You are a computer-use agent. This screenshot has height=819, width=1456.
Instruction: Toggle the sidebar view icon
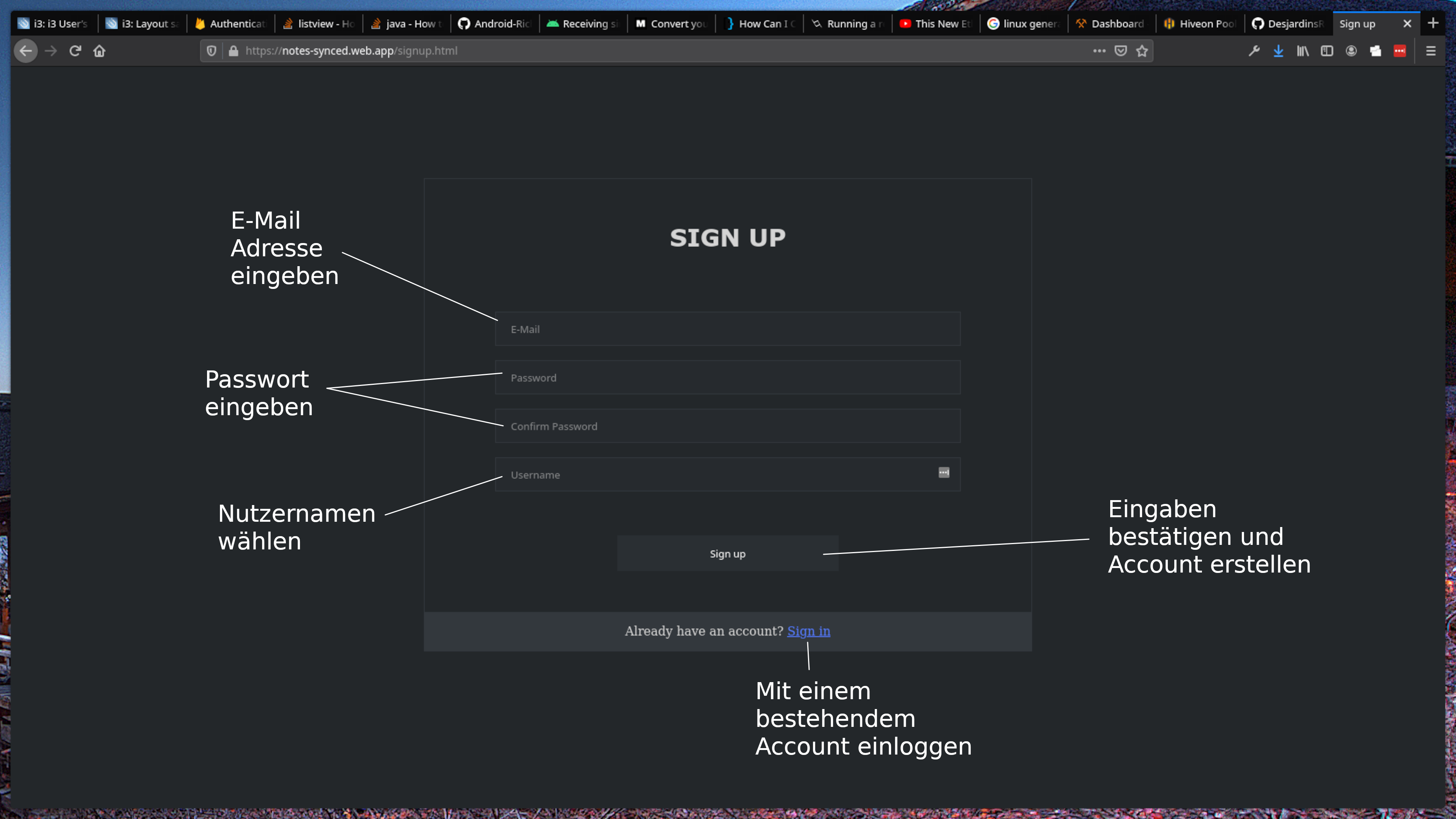(1327, 52)
